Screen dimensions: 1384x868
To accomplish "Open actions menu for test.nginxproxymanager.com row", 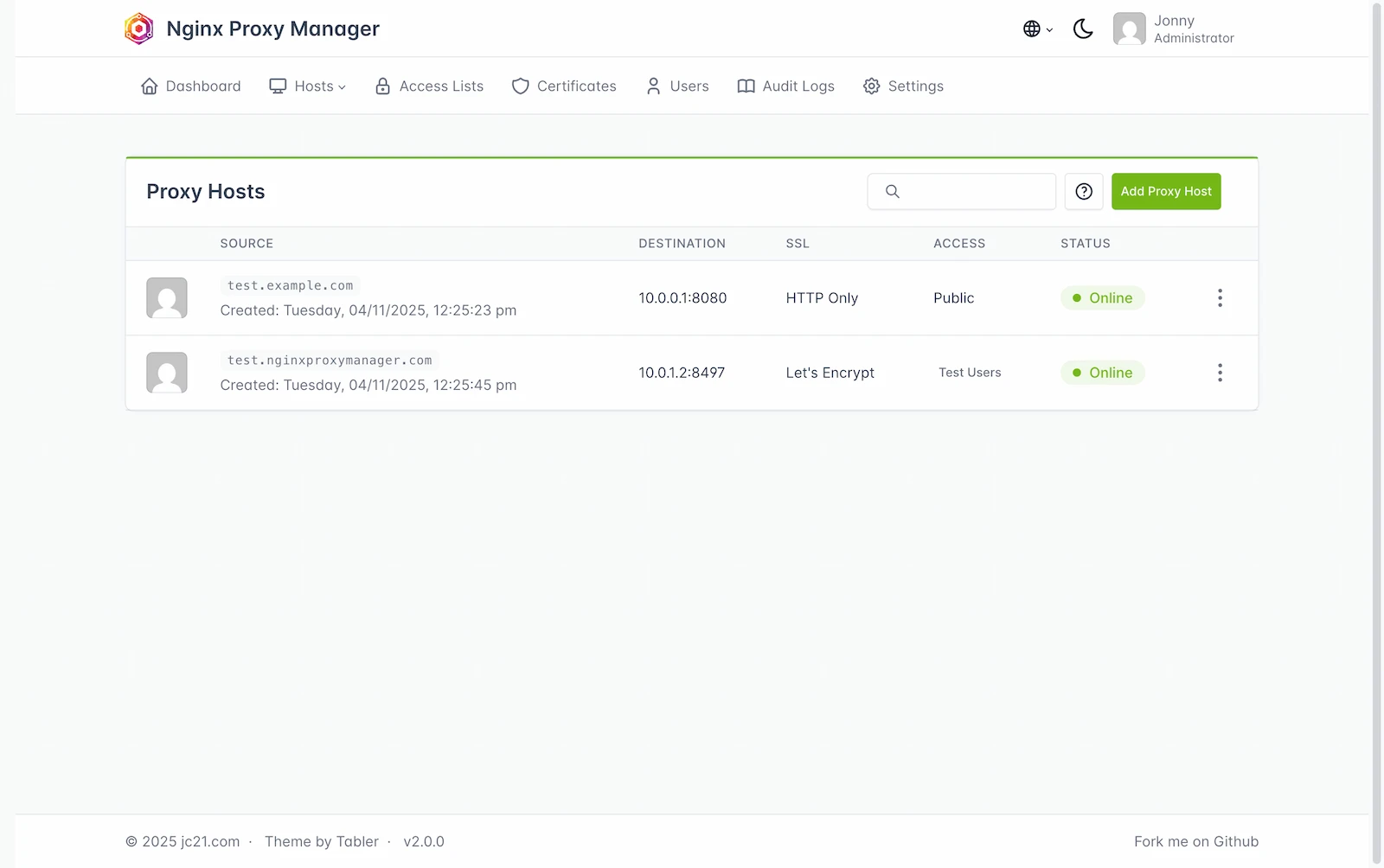I will pyautogui.click(x=1220, y=373).
